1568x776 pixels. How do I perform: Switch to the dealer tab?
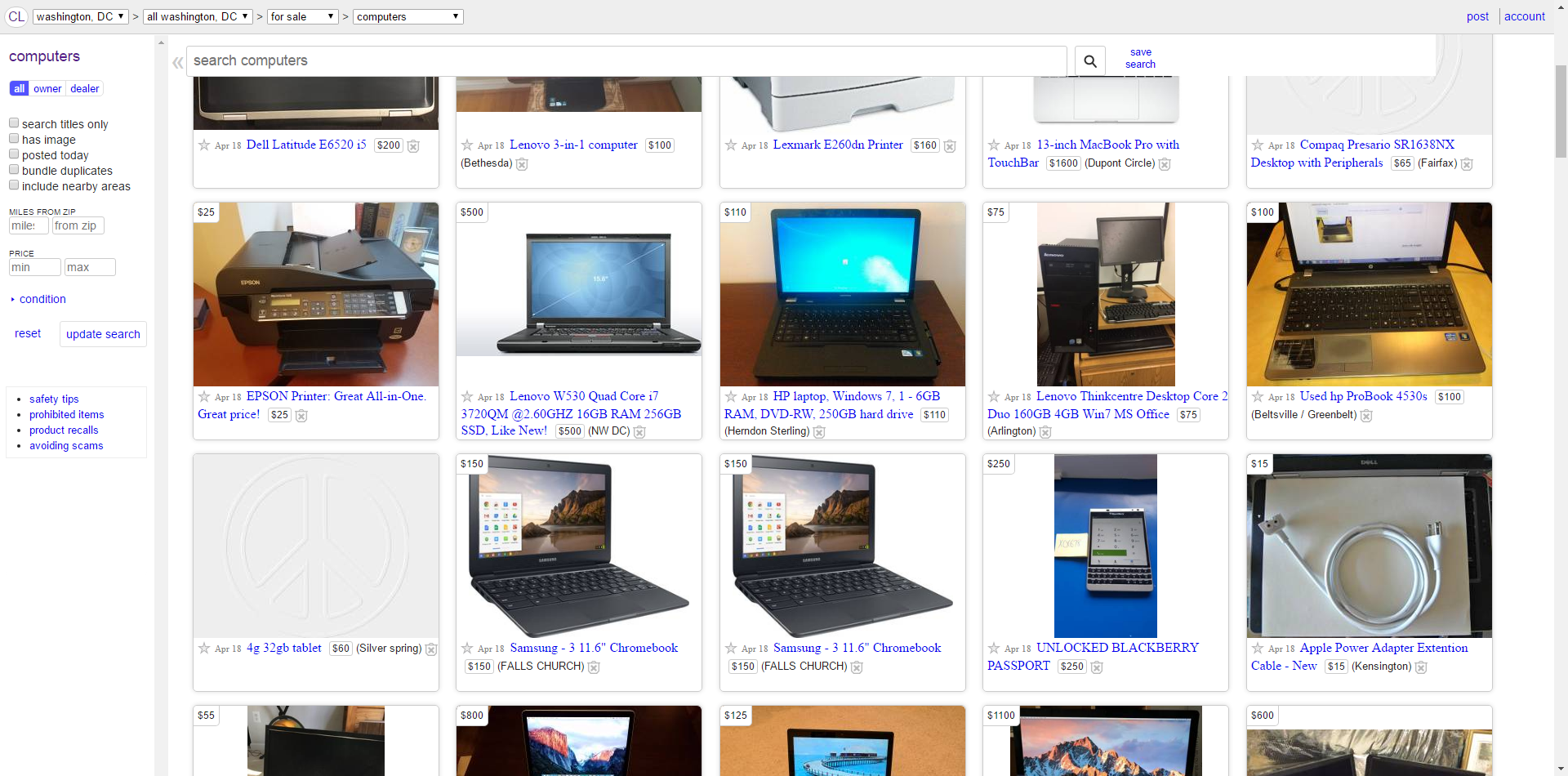point(84,88)
